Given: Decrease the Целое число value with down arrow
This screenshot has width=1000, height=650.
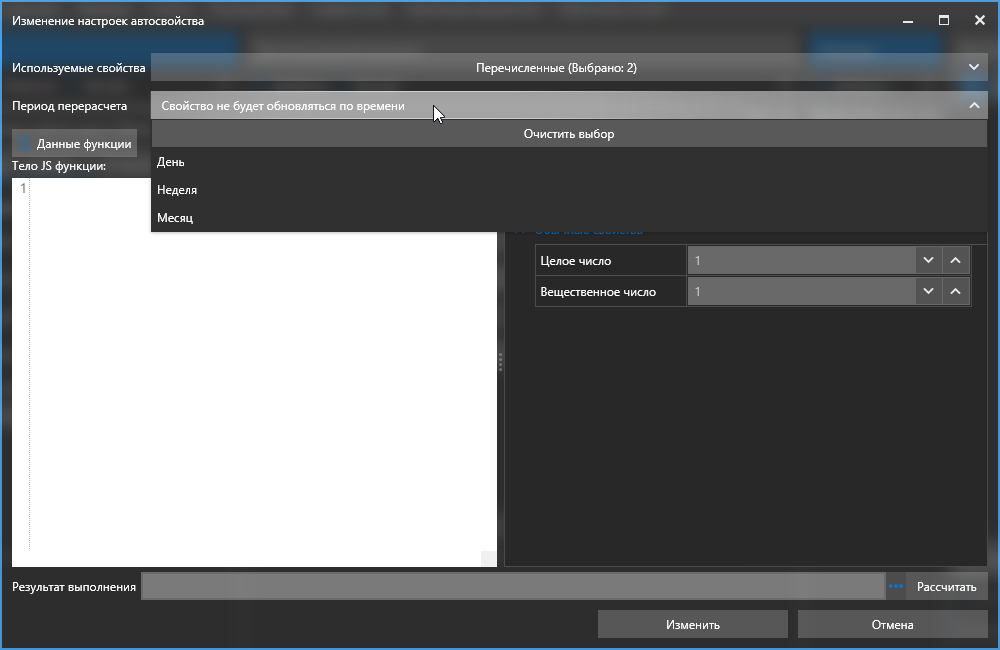Looking at the screenshot, I should [928, 261].
